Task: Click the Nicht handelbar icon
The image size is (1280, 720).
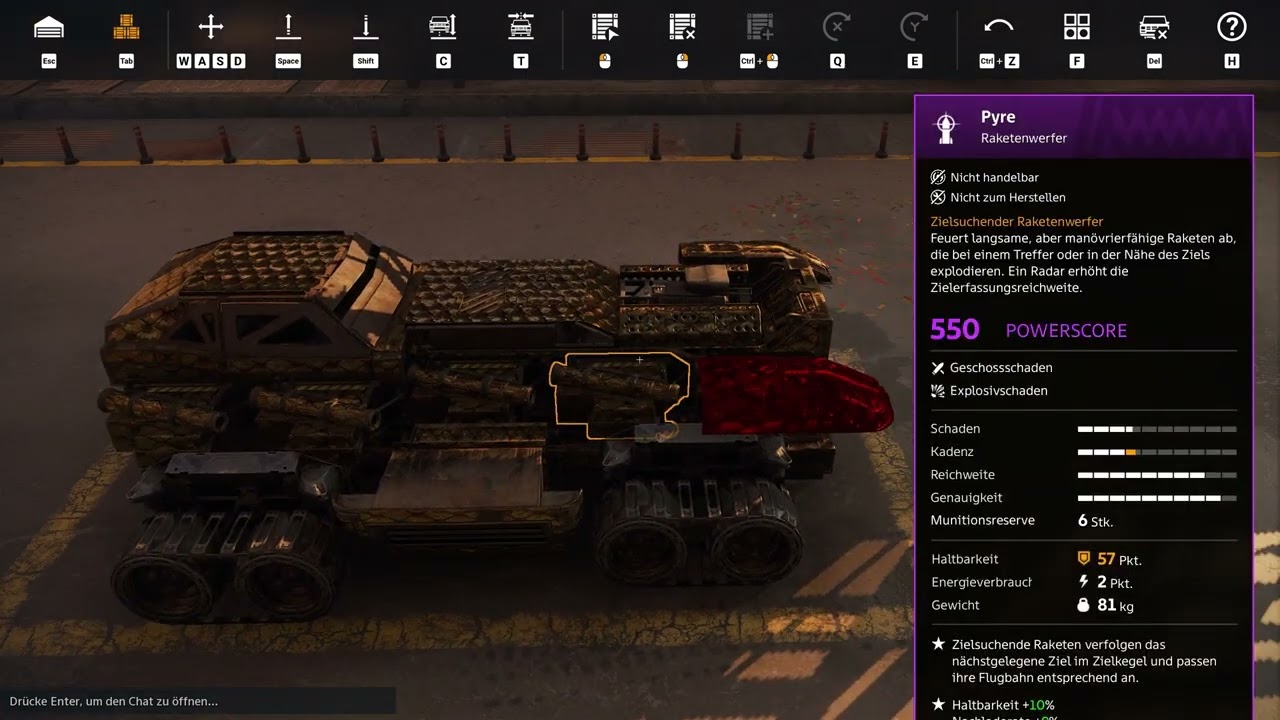Action: (x=938, y=177)
